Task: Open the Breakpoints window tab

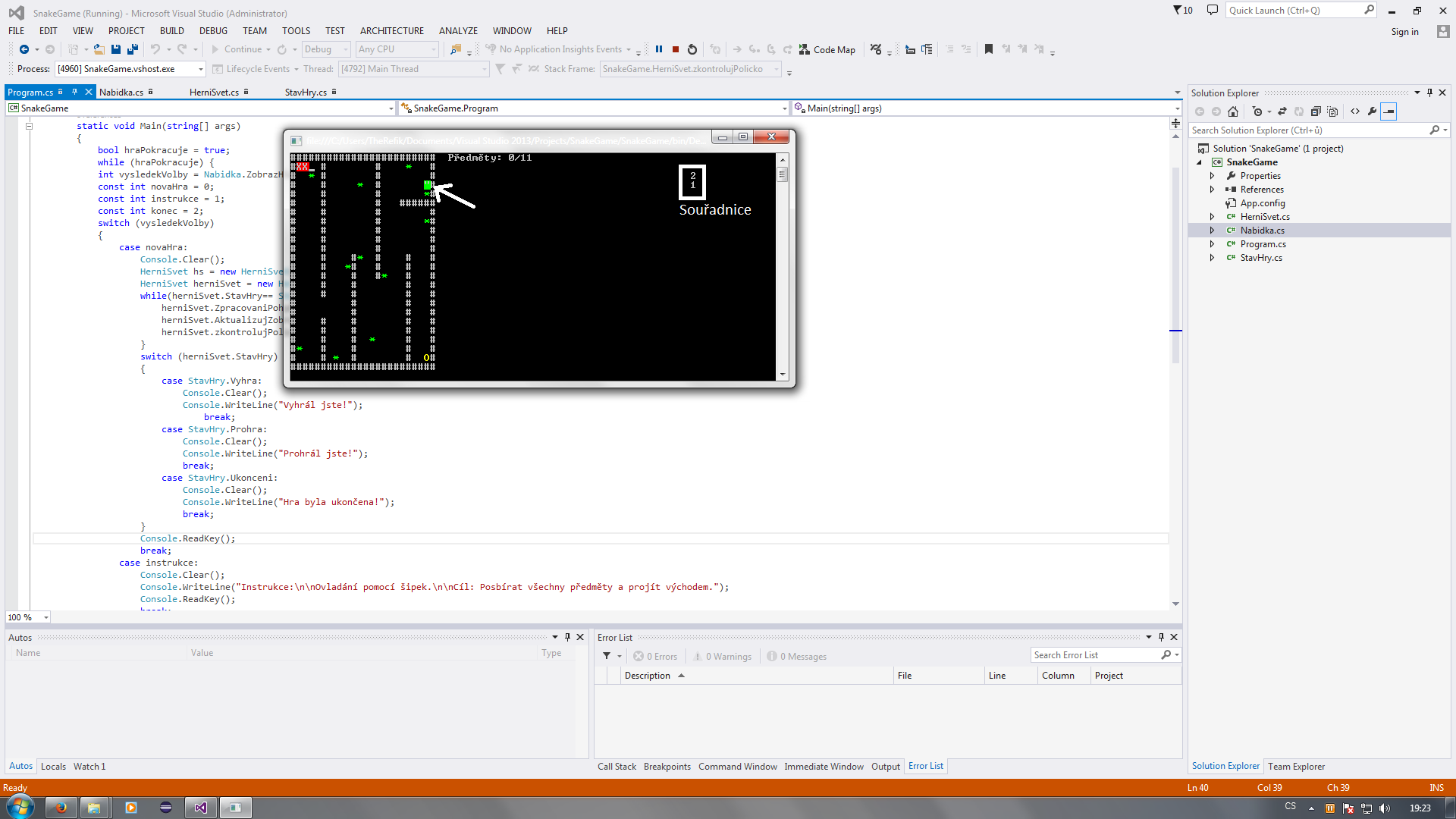Action: (x=667, y=767)
